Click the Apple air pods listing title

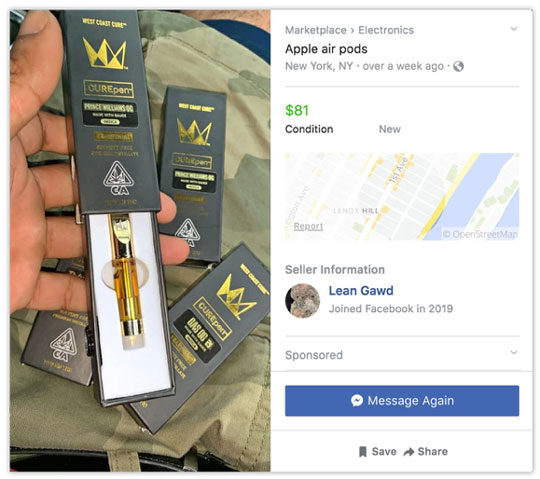pos(326,49)
